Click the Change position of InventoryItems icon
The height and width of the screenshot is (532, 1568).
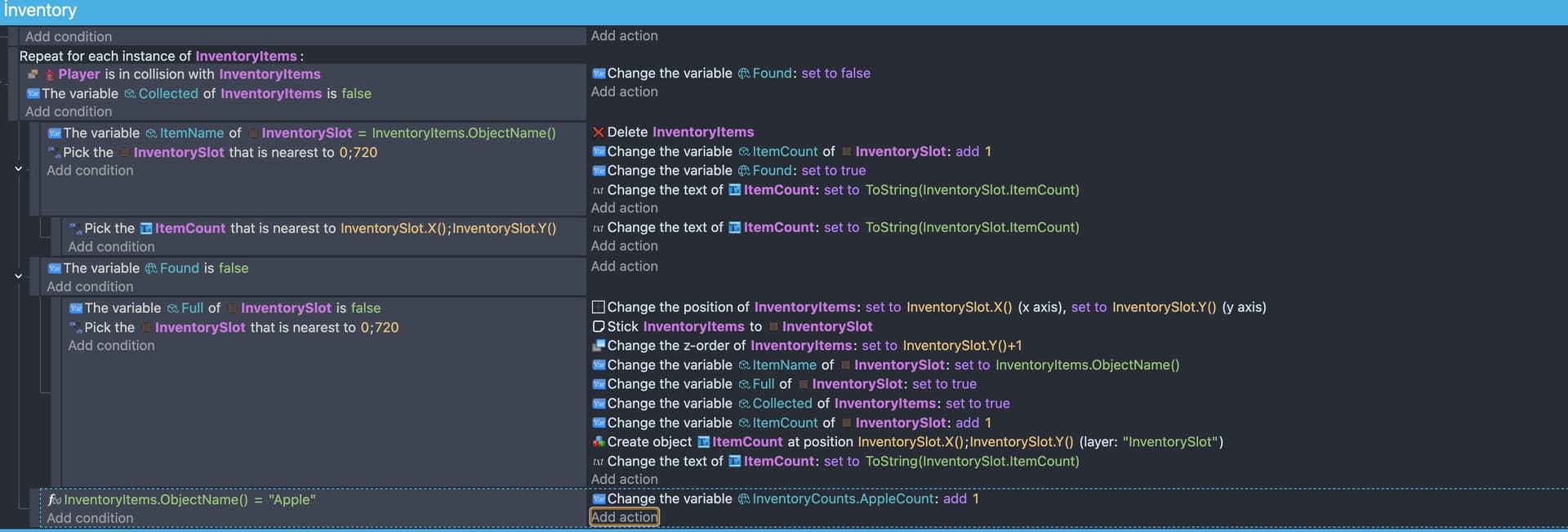(598, 307)
